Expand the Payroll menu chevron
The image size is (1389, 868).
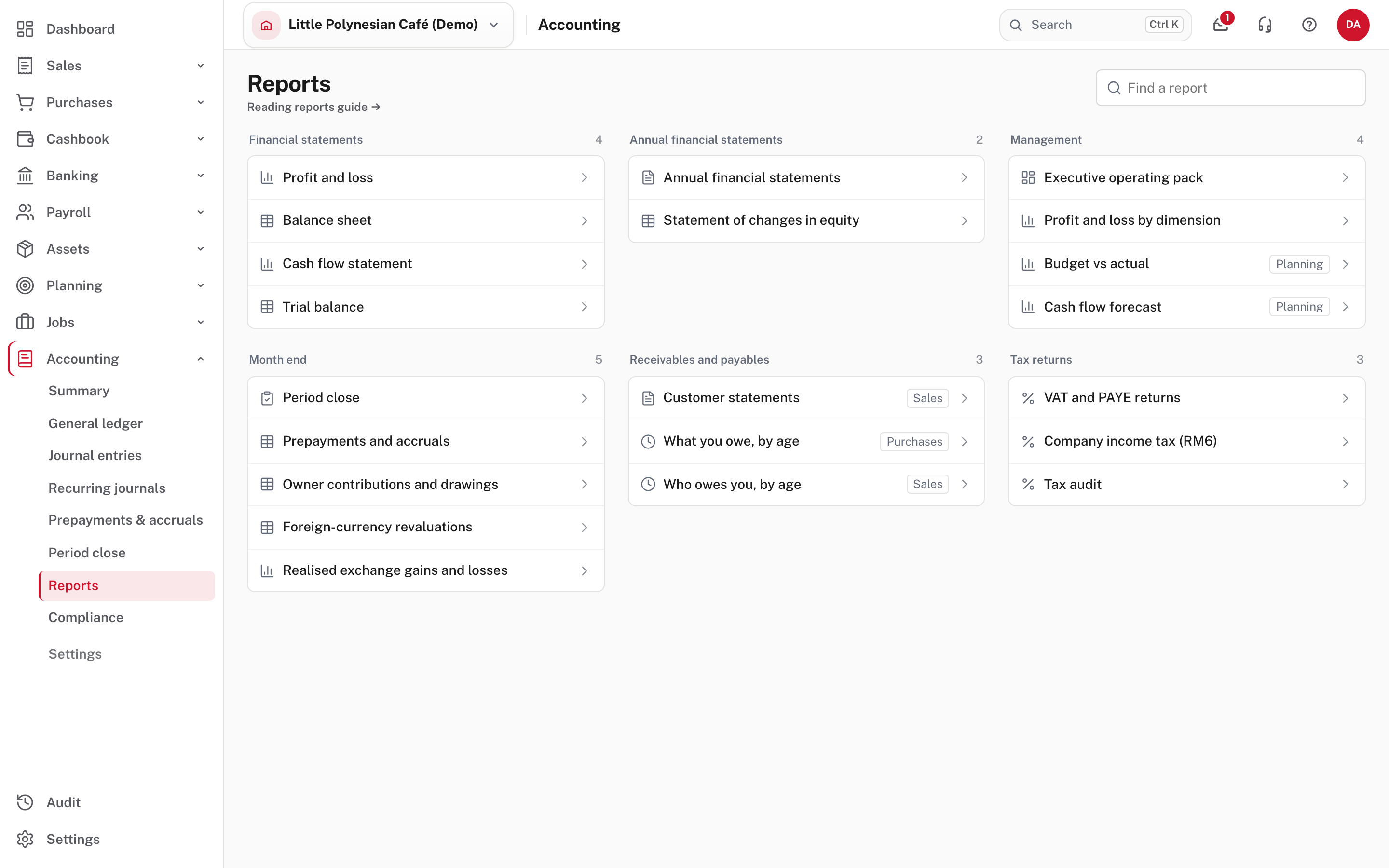[200, 212]
